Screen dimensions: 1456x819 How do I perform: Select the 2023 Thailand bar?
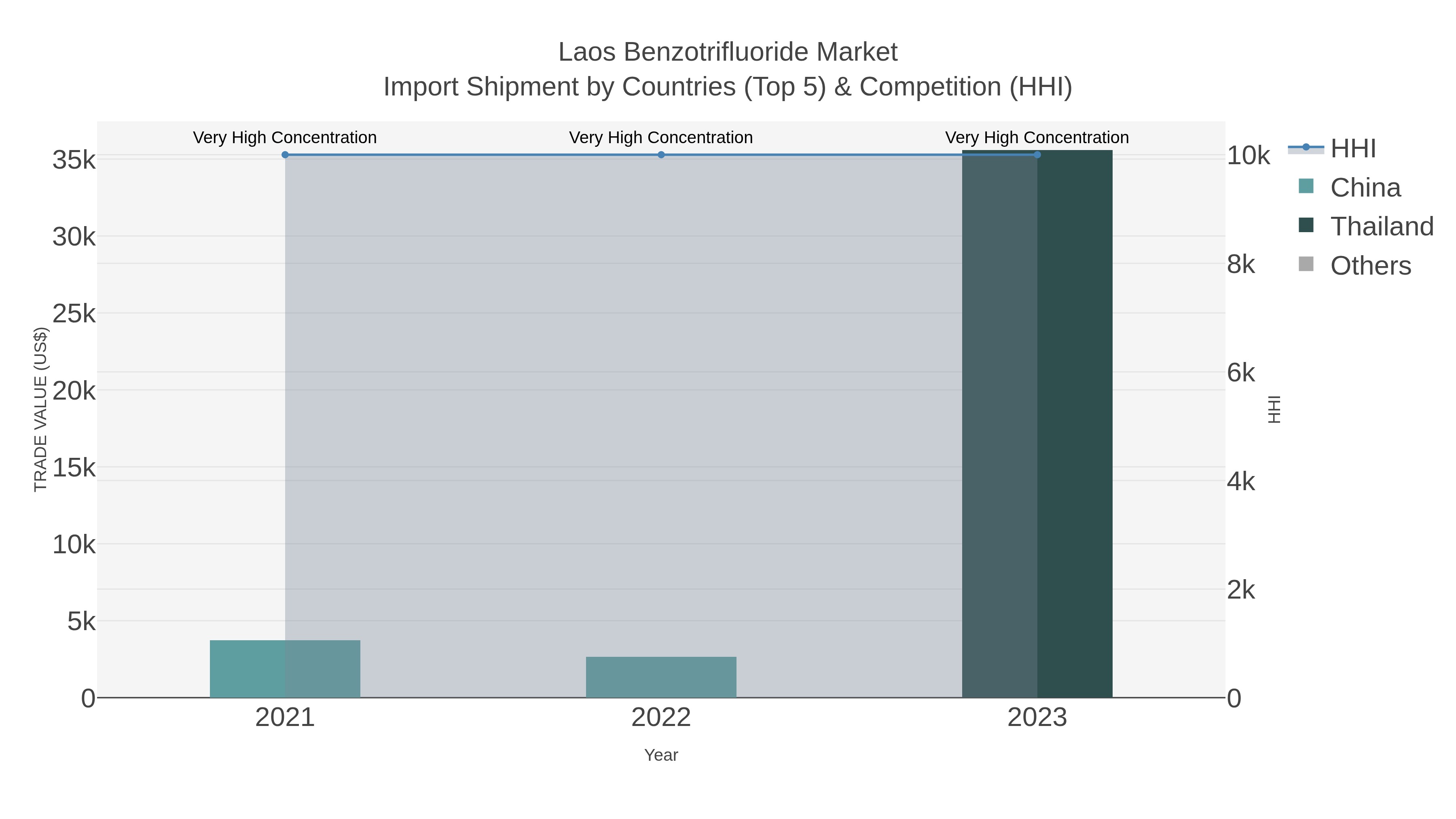1037,424
